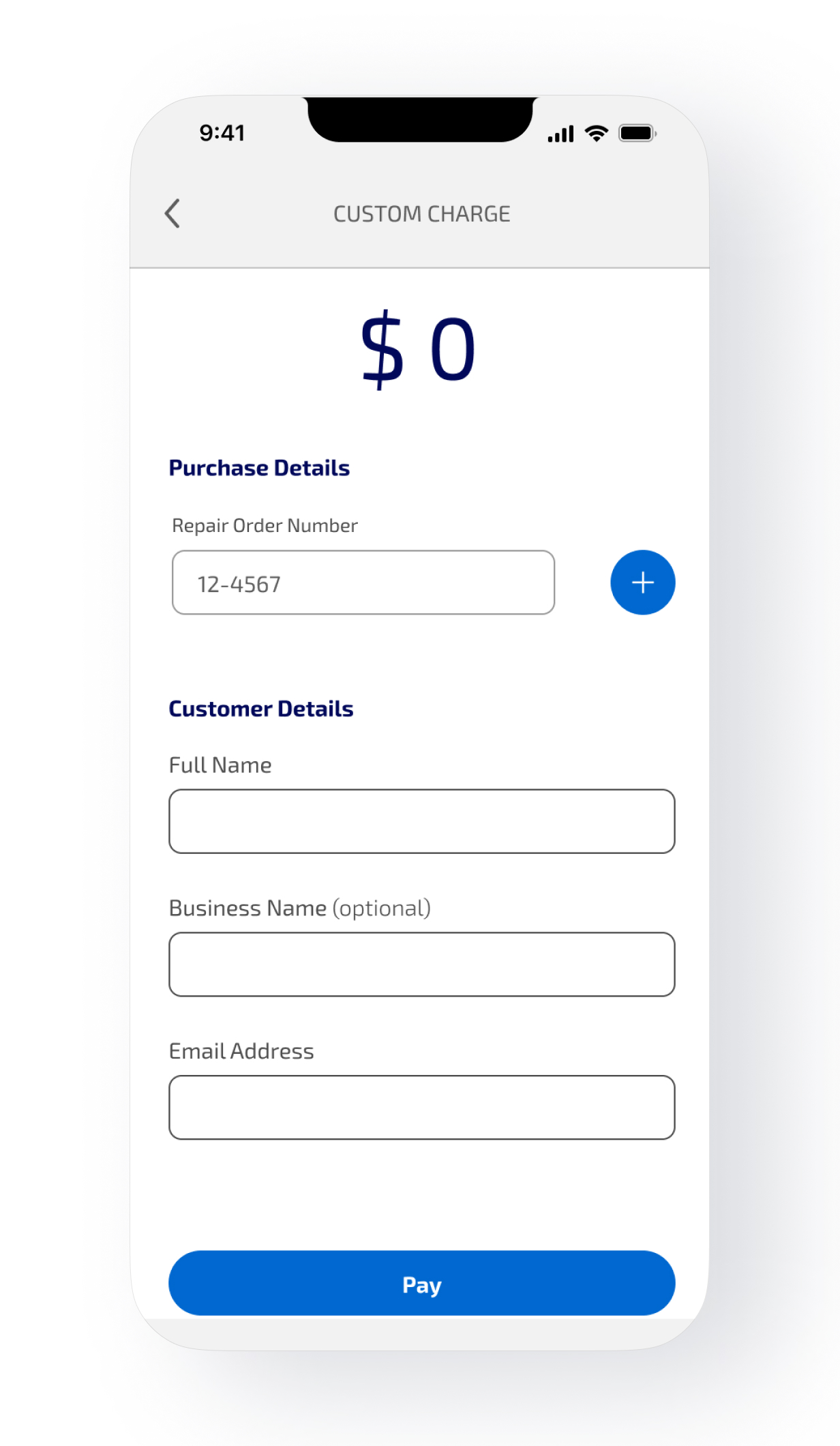Click the Email Address label
Screen dimensions: 840x1446
241,1051
